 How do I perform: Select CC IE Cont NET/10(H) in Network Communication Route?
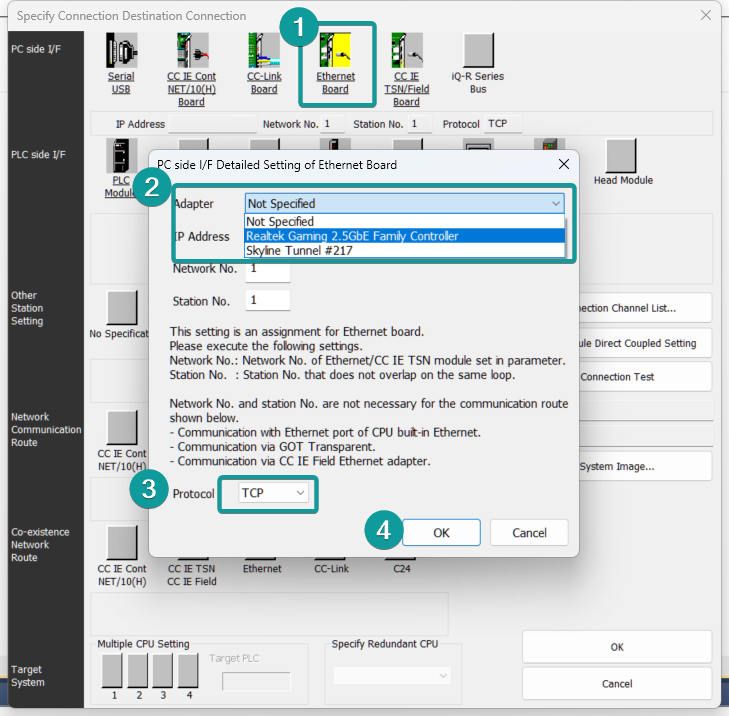coord(122,427)
